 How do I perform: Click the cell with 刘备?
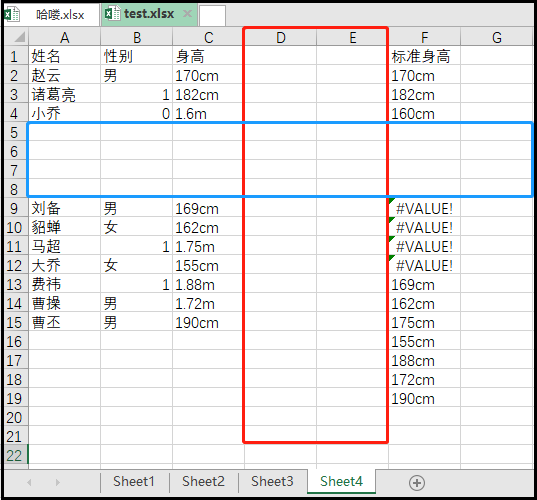coord(64,208)
